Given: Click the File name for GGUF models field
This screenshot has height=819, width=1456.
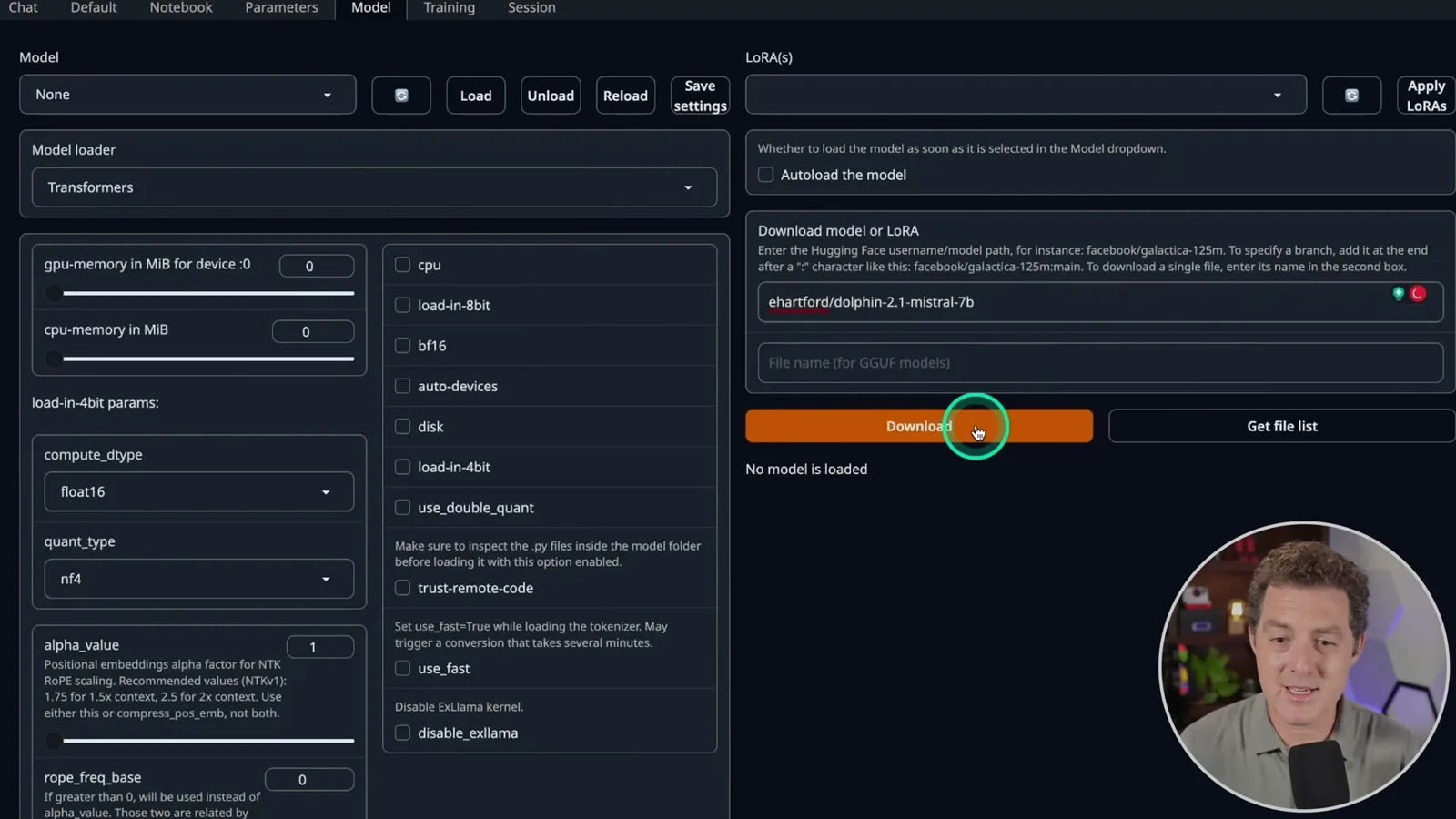Looking at the screenshot, I should (1100, 362).
